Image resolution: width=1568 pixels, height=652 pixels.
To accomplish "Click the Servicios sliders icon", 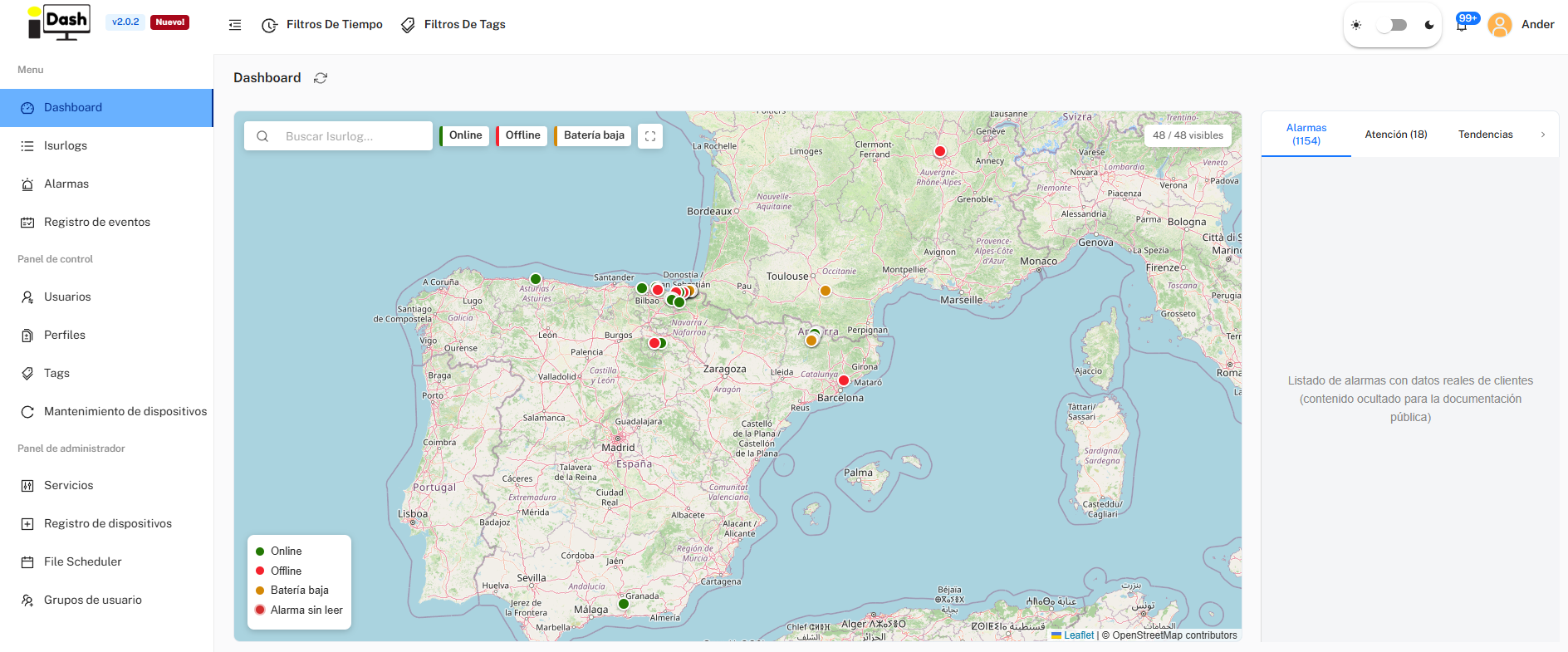I will pyautogui.click(x=27, y=486).
